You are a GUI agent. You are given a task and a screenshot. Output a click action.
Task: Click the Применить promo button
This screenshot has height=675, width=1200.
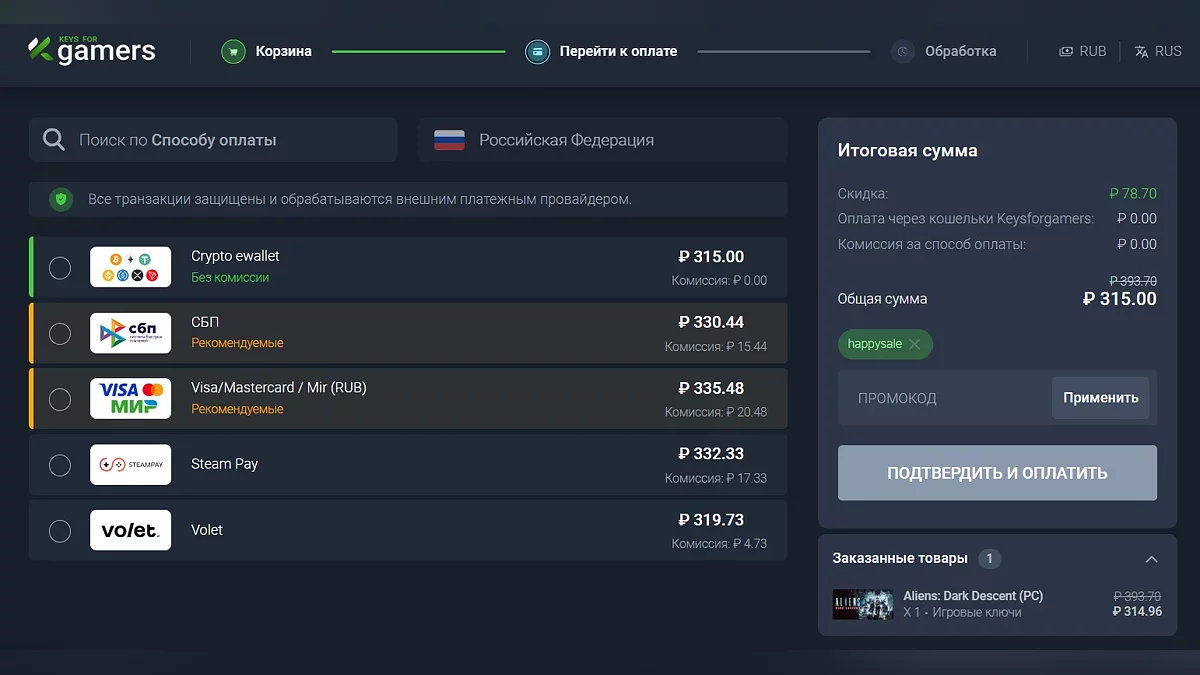pyautogui.click(x=1100, y=398)
